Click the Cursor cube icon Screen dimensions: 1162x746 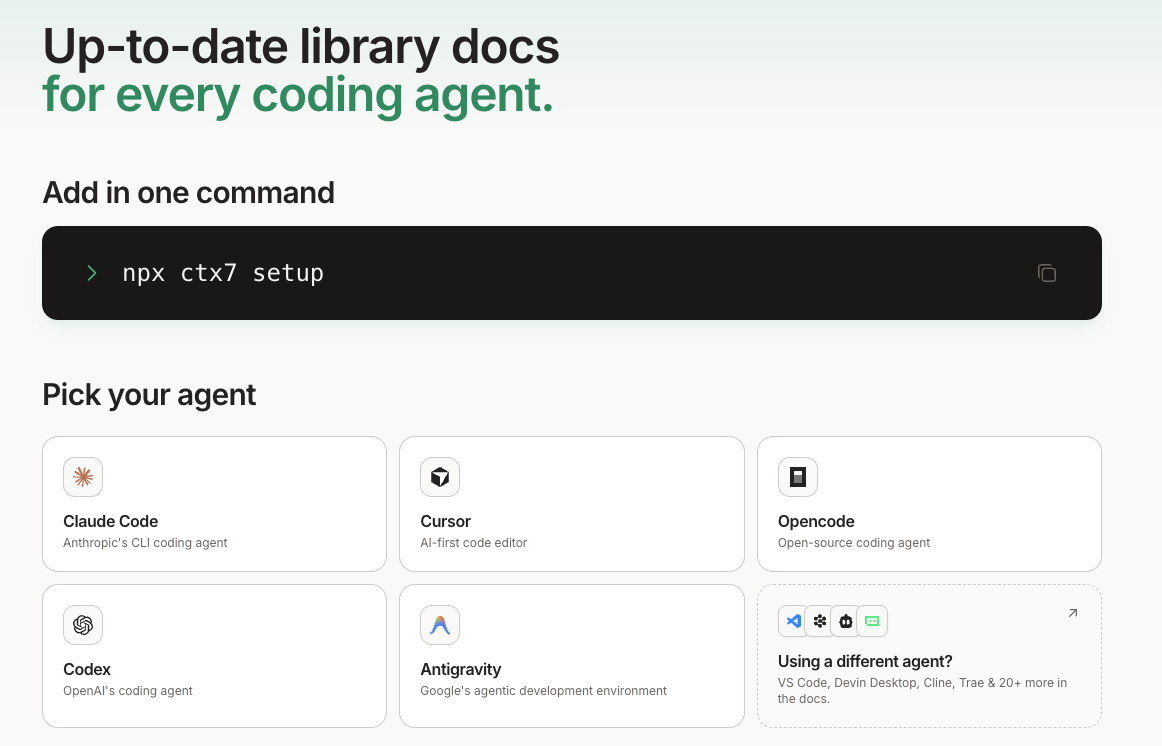[x=440, y=477]
